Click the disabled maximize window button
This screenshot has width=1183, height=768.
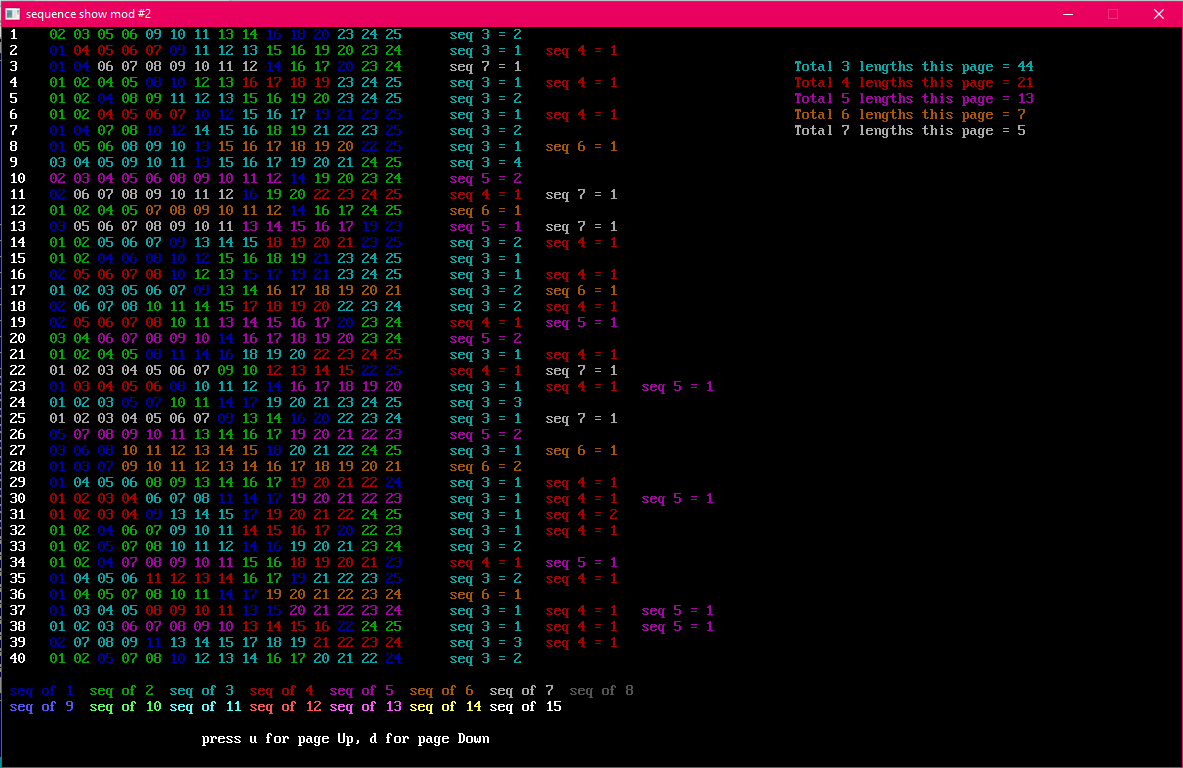click(1113, 14)
